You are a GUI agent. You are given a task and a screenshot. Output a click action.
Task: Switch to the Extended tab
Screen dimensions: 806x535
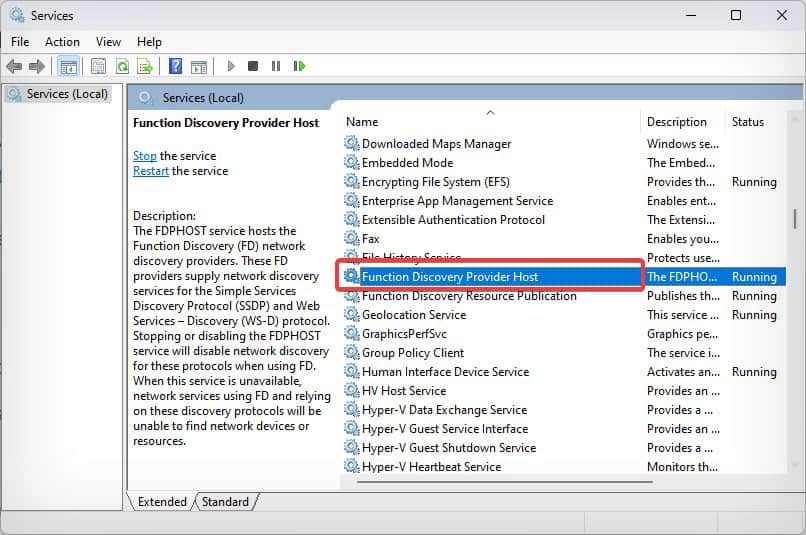[x=162, y=502]
